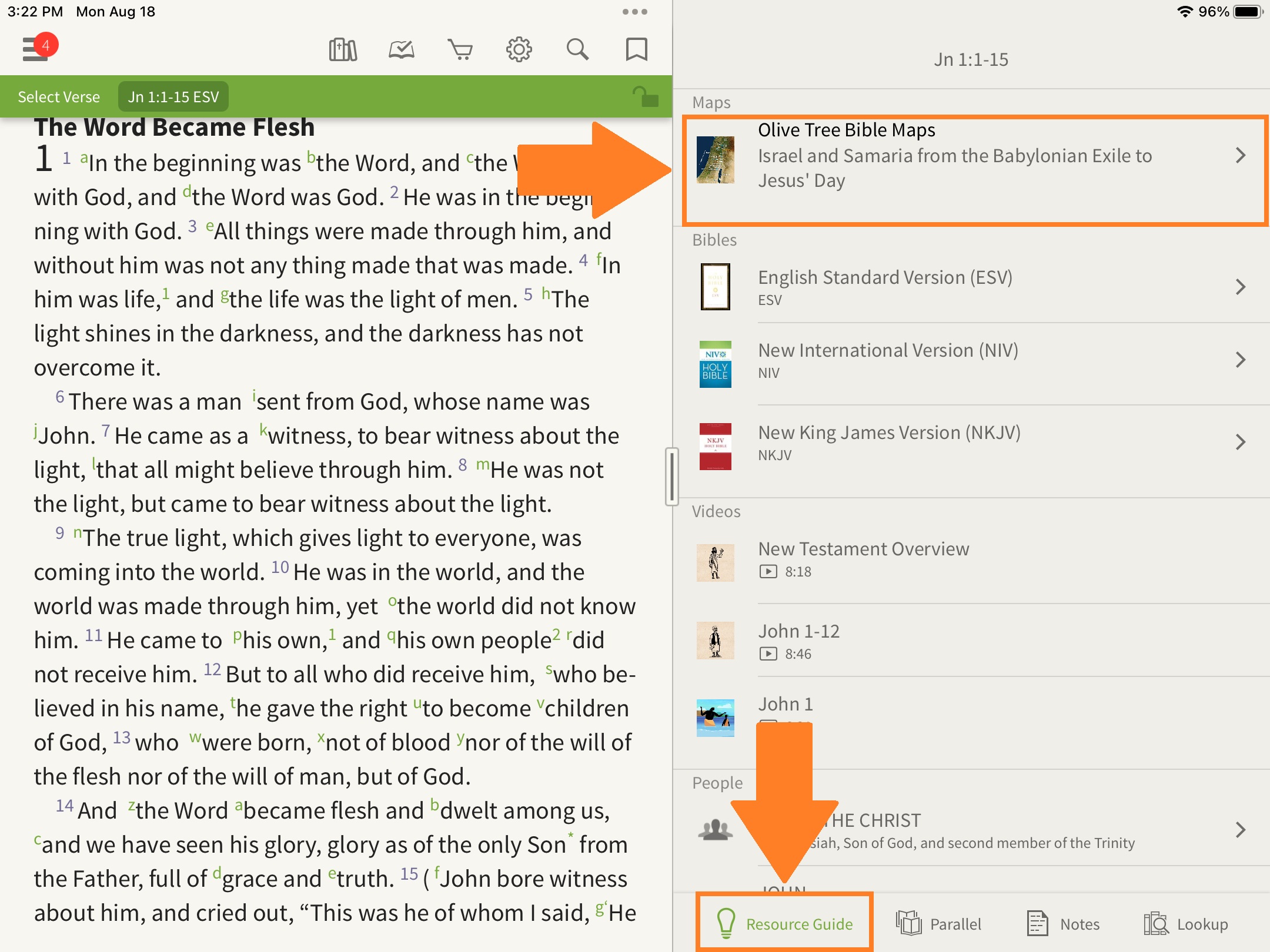Image resolution: width=1270 pixels, height=952 pixels.
Task: Tap the play icon beside 8:46
Action: 768,653
